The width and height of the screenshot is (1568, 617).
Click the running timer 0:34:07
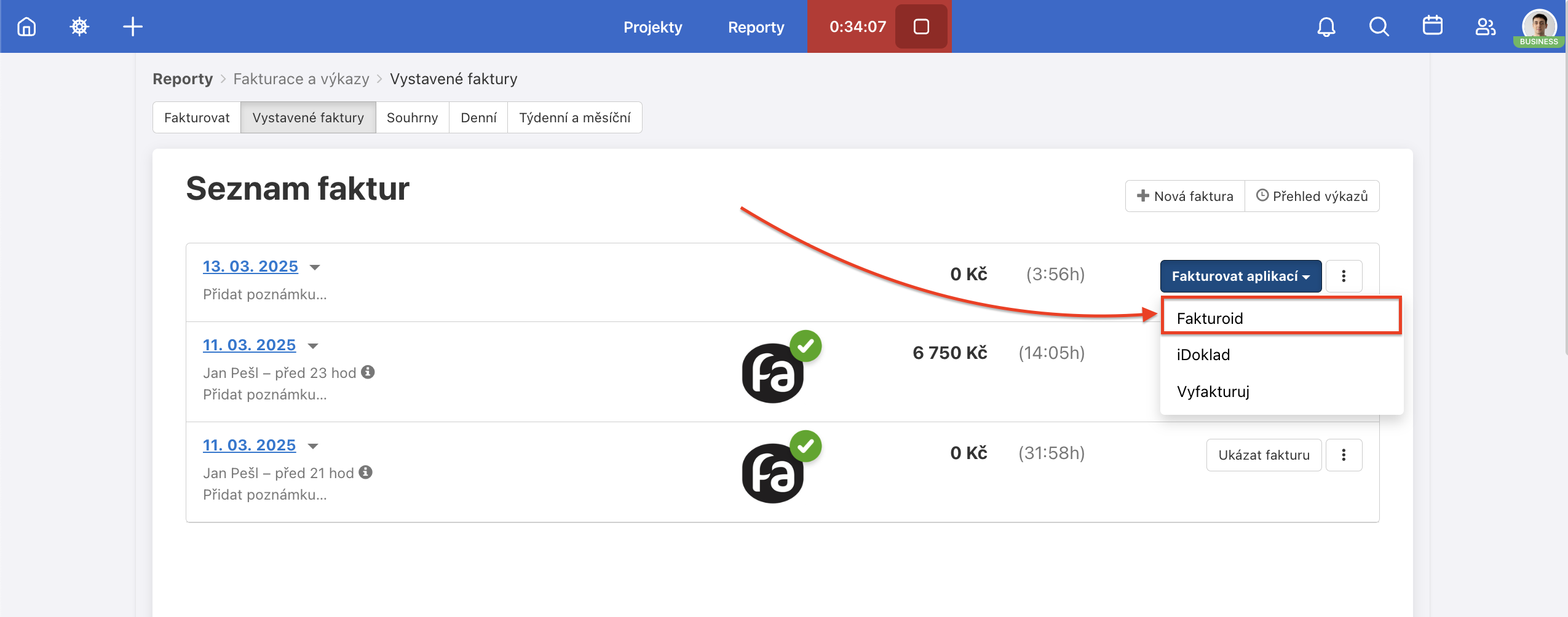[x=858, y=26]
